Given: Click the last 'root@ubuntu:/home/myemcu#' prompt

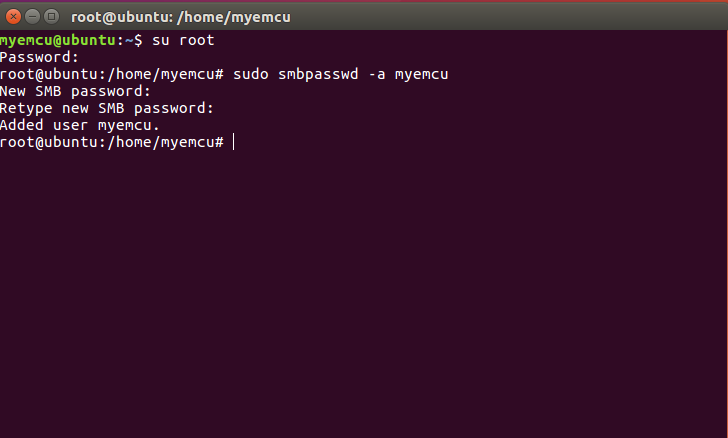Looking at the screenshot, I should (x=112, y=142).
